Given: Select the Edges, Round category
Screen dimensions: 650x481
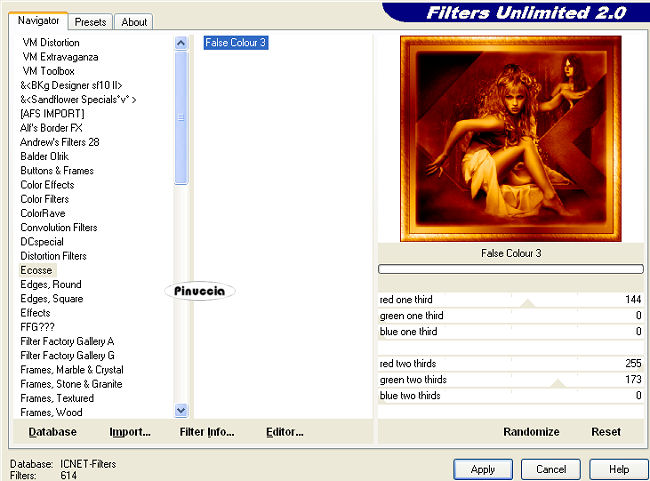Looking at the screenshot, I should [51, 284].
